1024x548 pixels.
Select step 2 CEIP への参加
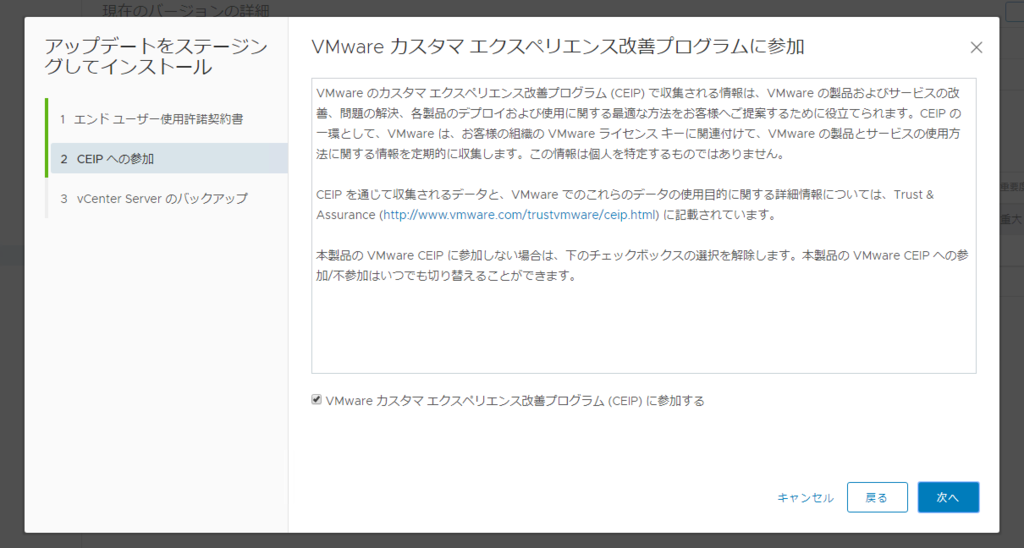tap(168, 159)
